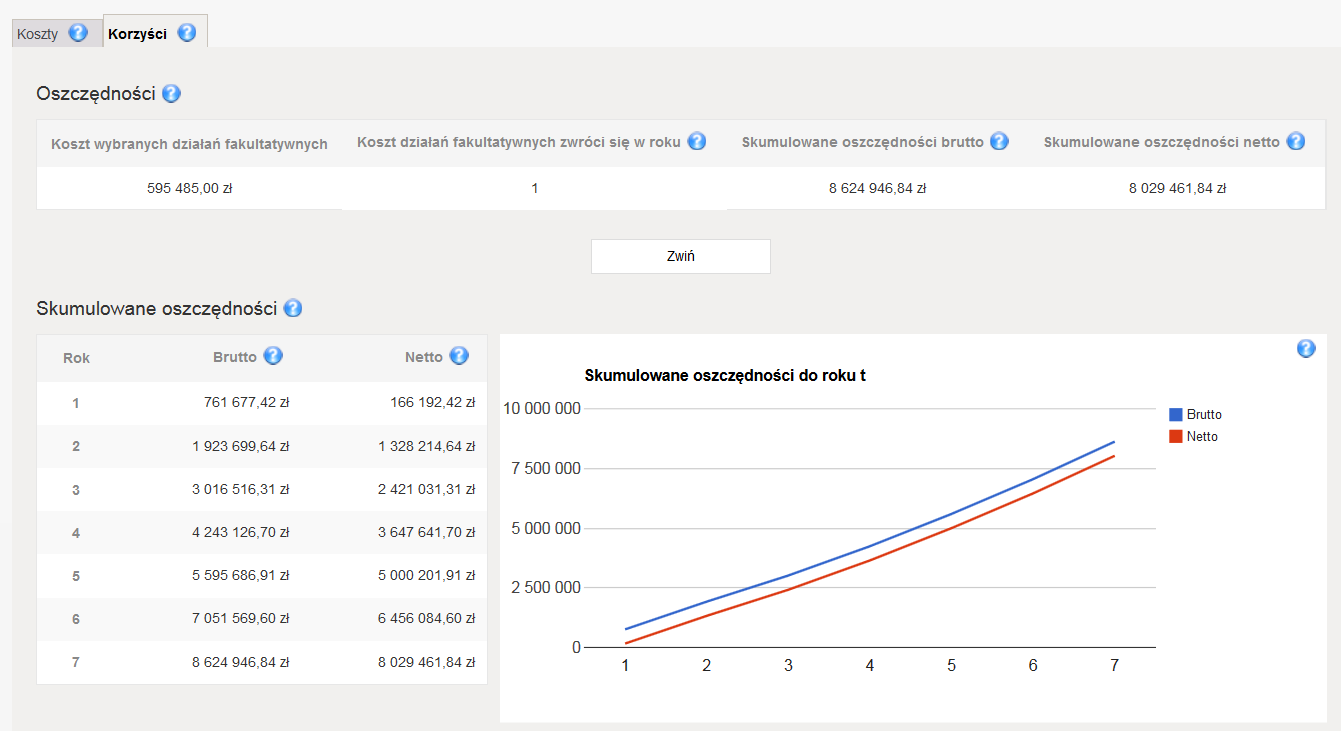Click the Netto legend label
The width and height of the screenshot is (1341, 731).
tap(1202, 437)
